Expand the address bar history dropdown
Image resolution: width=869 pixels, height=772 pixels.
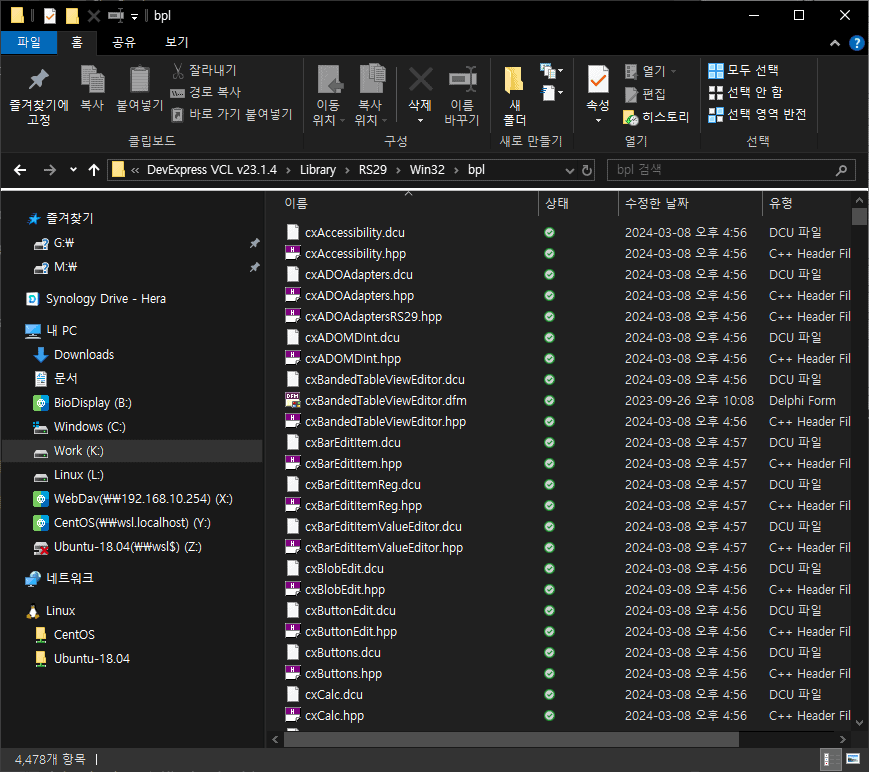pyautogui.click(x=569, y=170)
